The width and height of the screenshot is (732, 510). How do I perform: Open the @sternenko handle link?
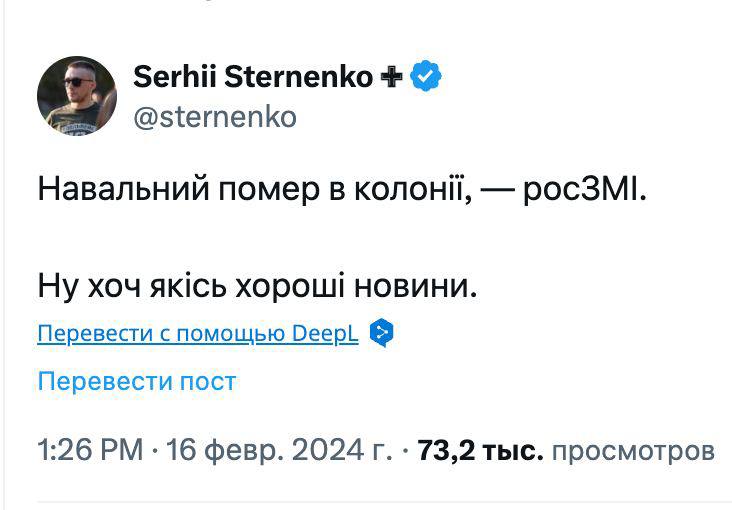214,117
